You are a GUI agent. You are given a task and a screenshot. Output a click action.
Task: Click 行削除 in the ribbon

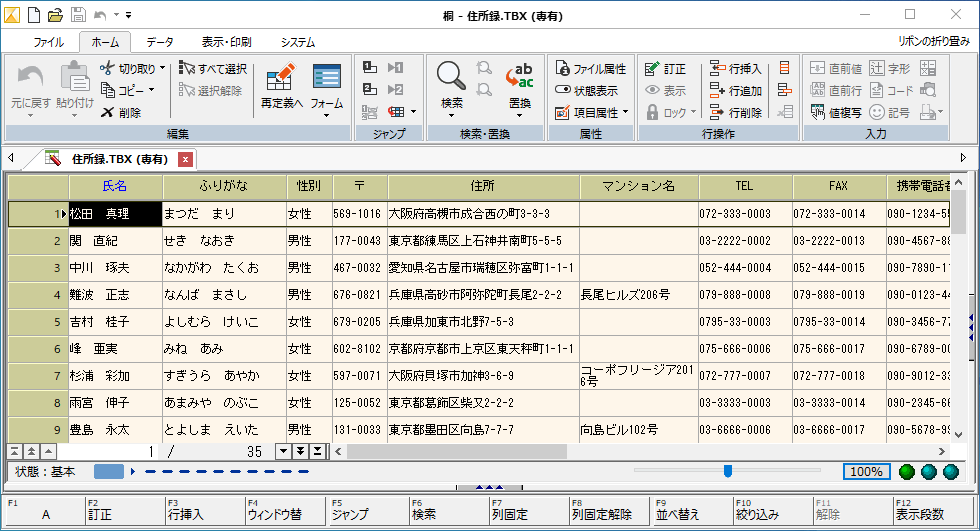[x=736, y=112]
